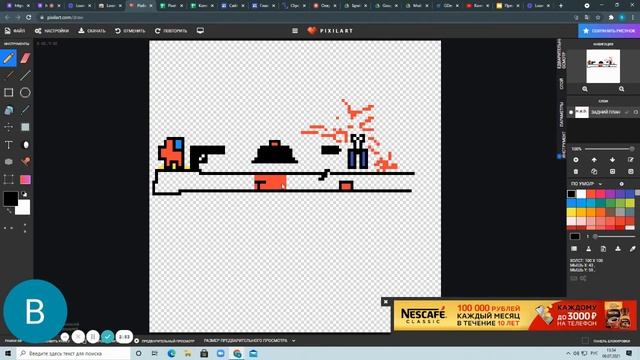Click the black primary color box
The image size is (640, 360).
[x=11, y=199]
